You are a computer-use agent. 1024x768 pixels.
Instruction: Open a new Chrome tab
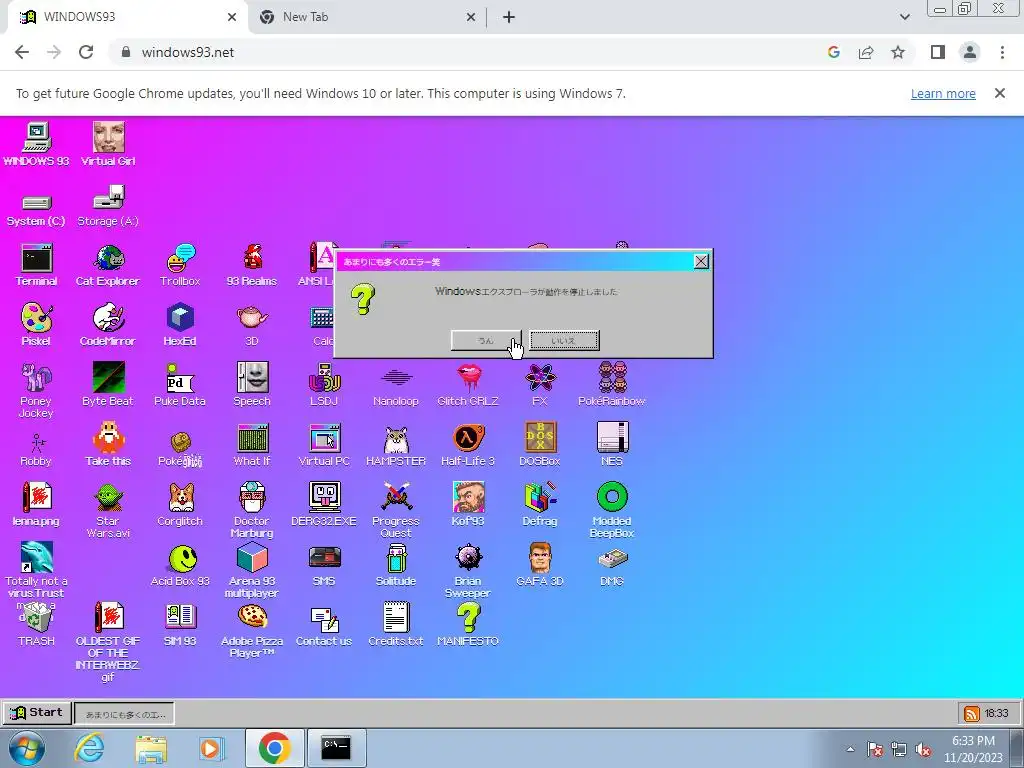509,17
